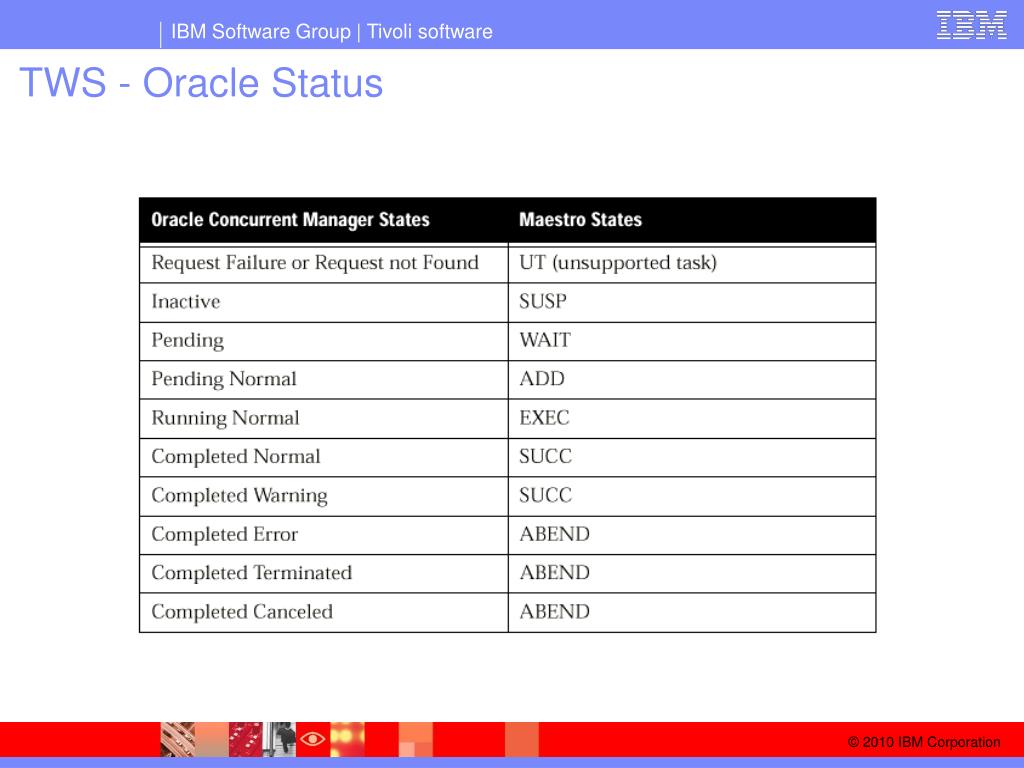This screenshot has width=1024, height=768.
Task: Click the 'Inactive' table cell
Action: tap(324, 302)
